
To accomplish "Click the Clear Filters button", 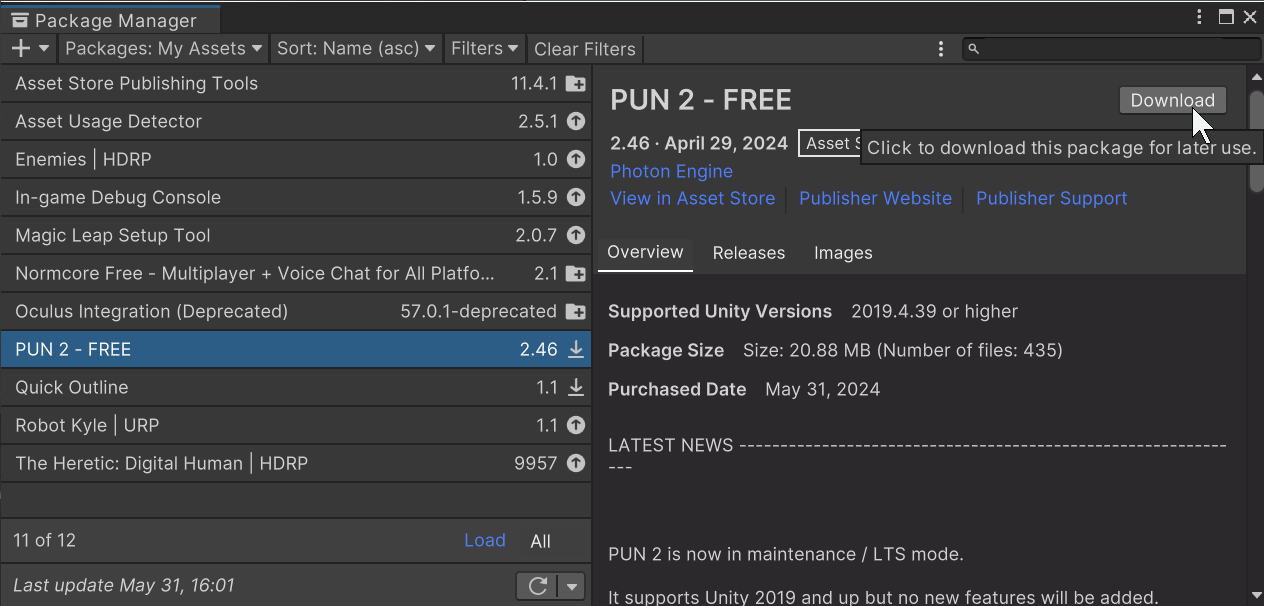I will [x=585, y=48].
